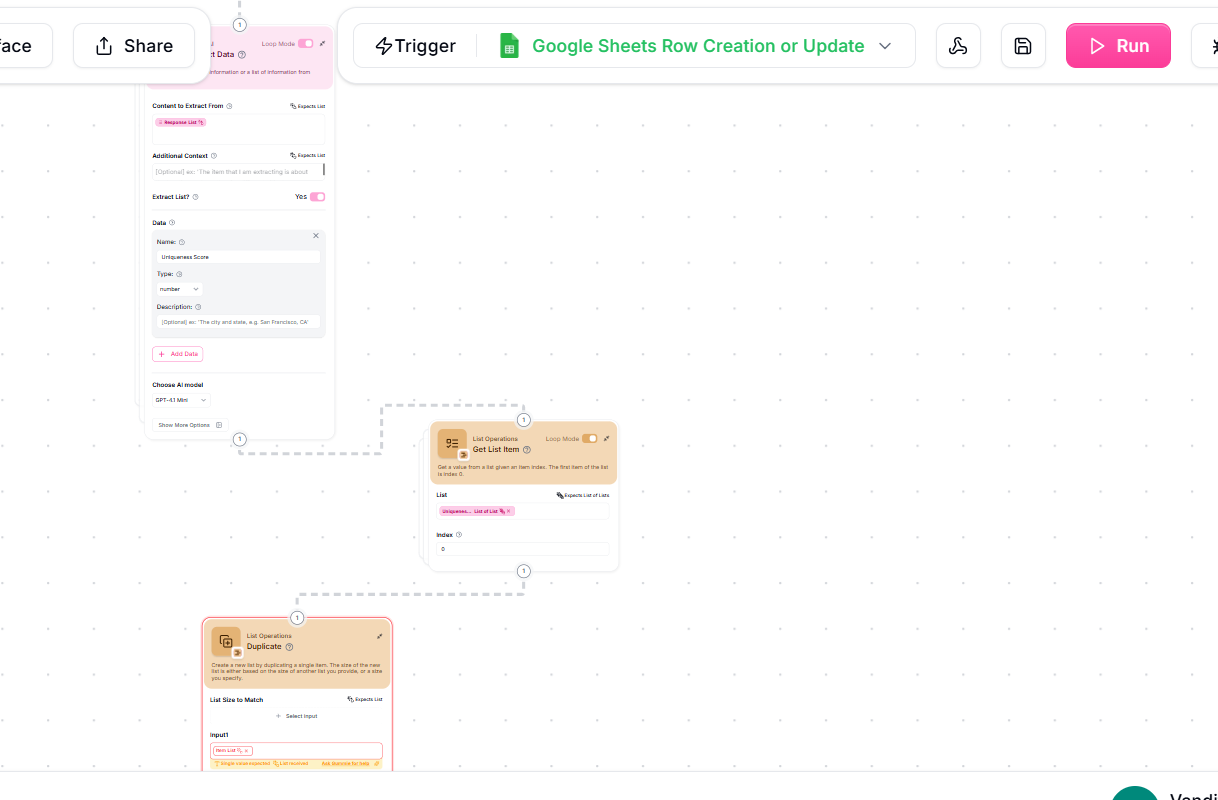Expand Show More Options in Extract Data
This screenshot has height=800, width=1218.
[x=190, y=425]
